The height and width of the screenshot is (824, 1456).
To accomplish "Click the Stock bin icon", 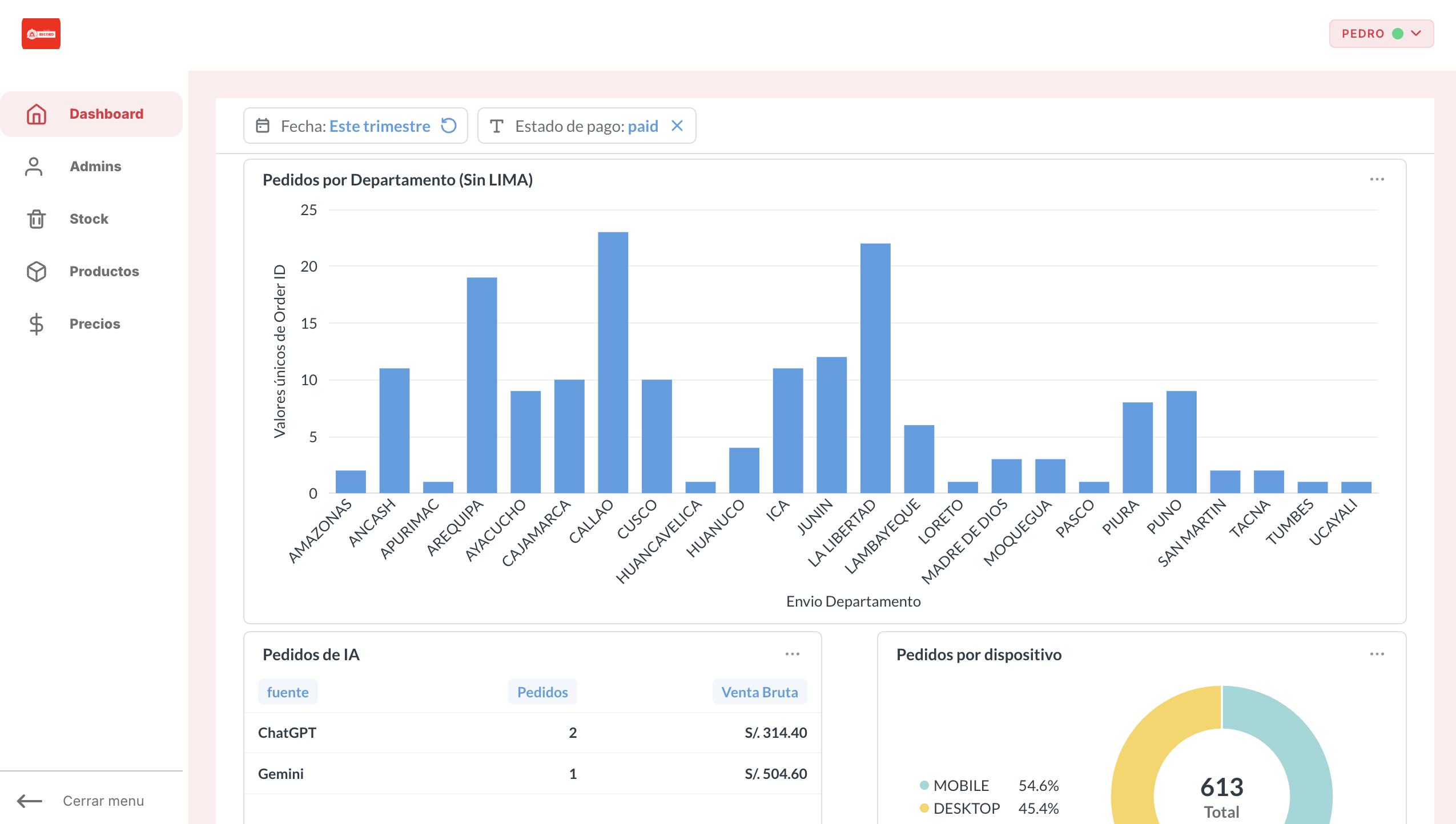I will 37,219.
